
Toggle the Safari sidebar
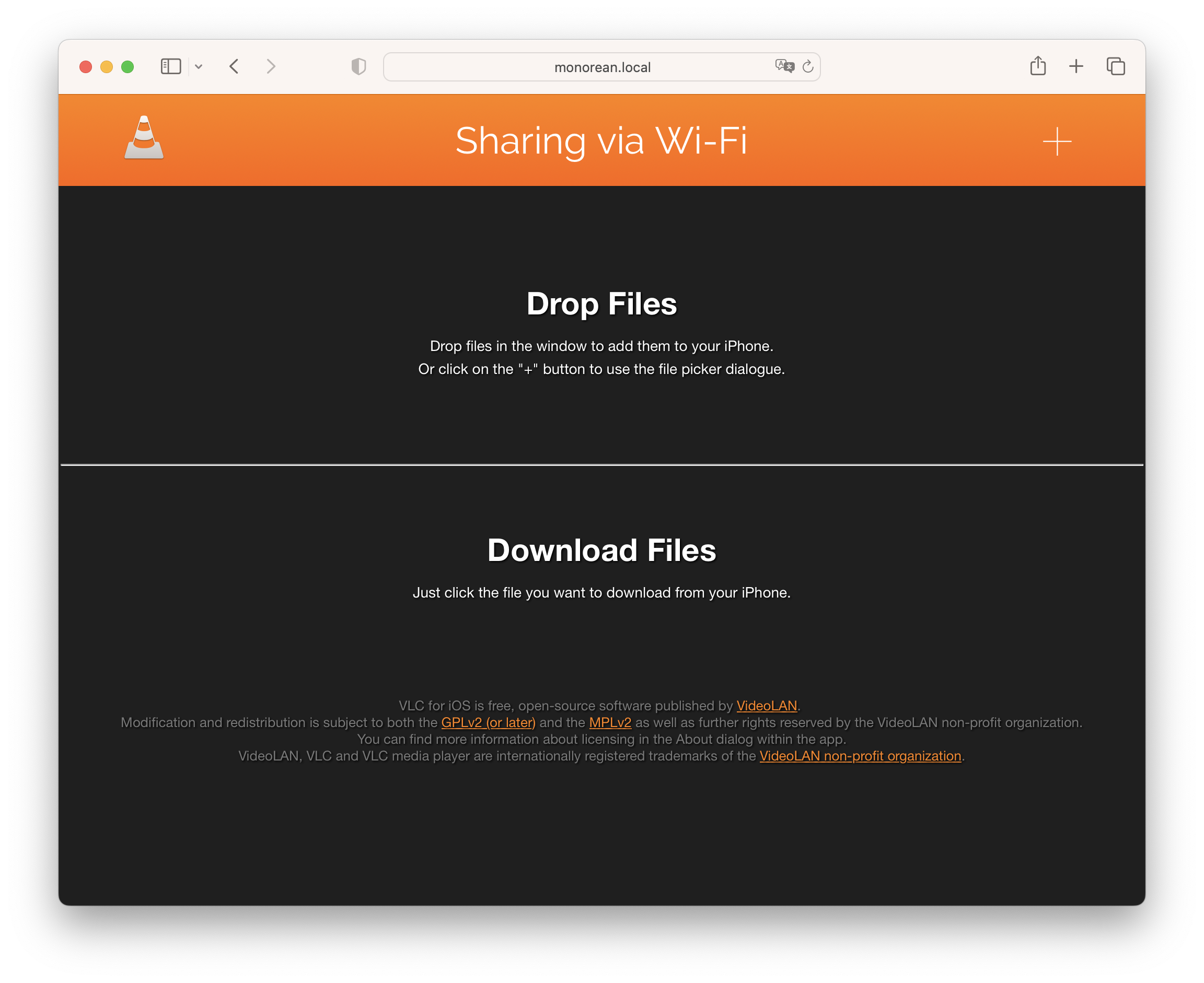(170, 67)
